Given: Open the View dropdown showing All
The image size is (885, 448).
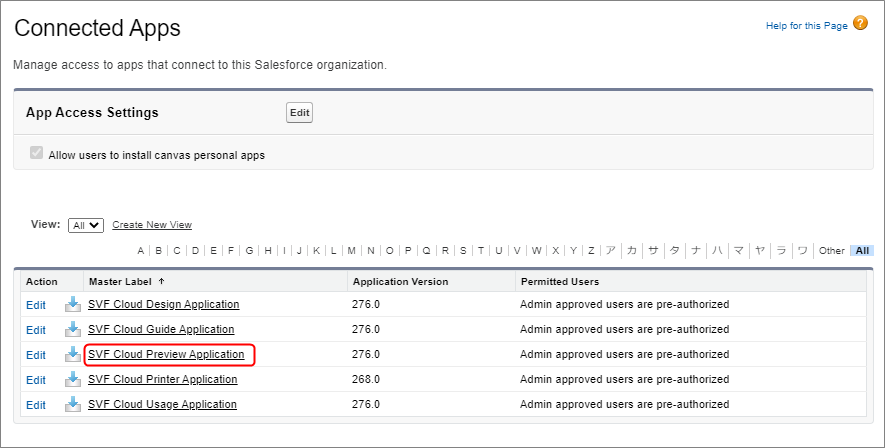Looking at the screenshot, I should pyautogui.click(x=86, y=225).
